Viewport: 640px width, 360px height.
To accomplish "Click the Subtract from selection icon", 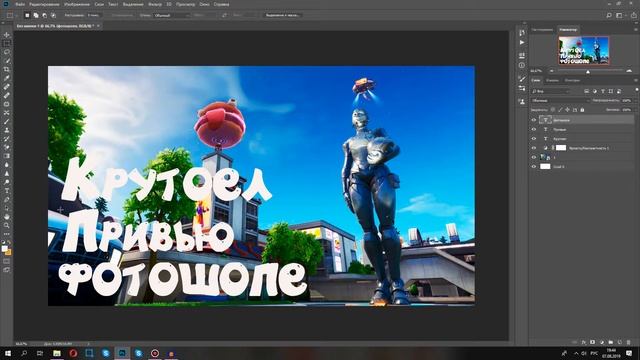I will [x=44, y=15].
